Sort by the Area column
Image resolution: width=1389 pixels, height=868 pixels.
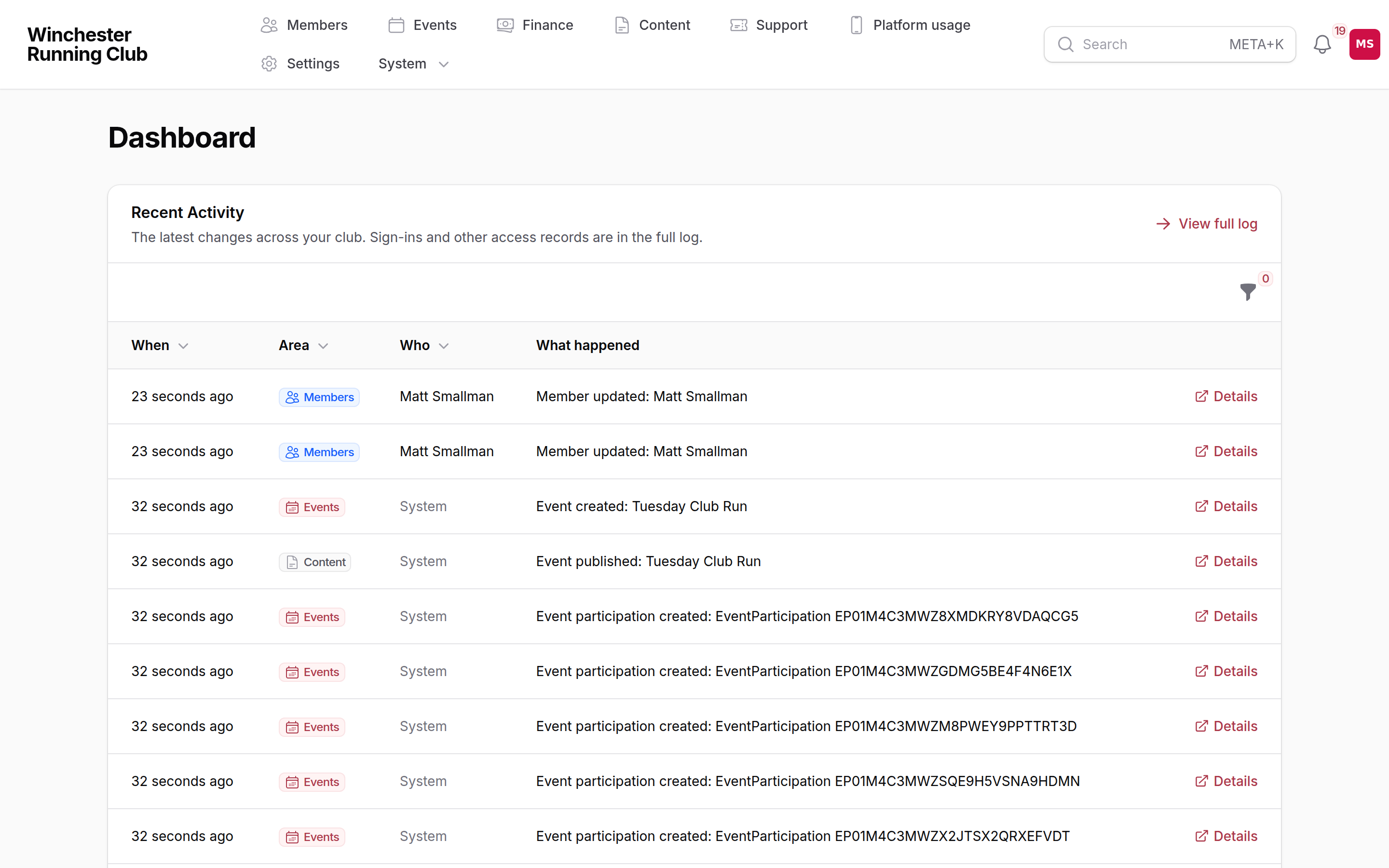tap(303, 346)
